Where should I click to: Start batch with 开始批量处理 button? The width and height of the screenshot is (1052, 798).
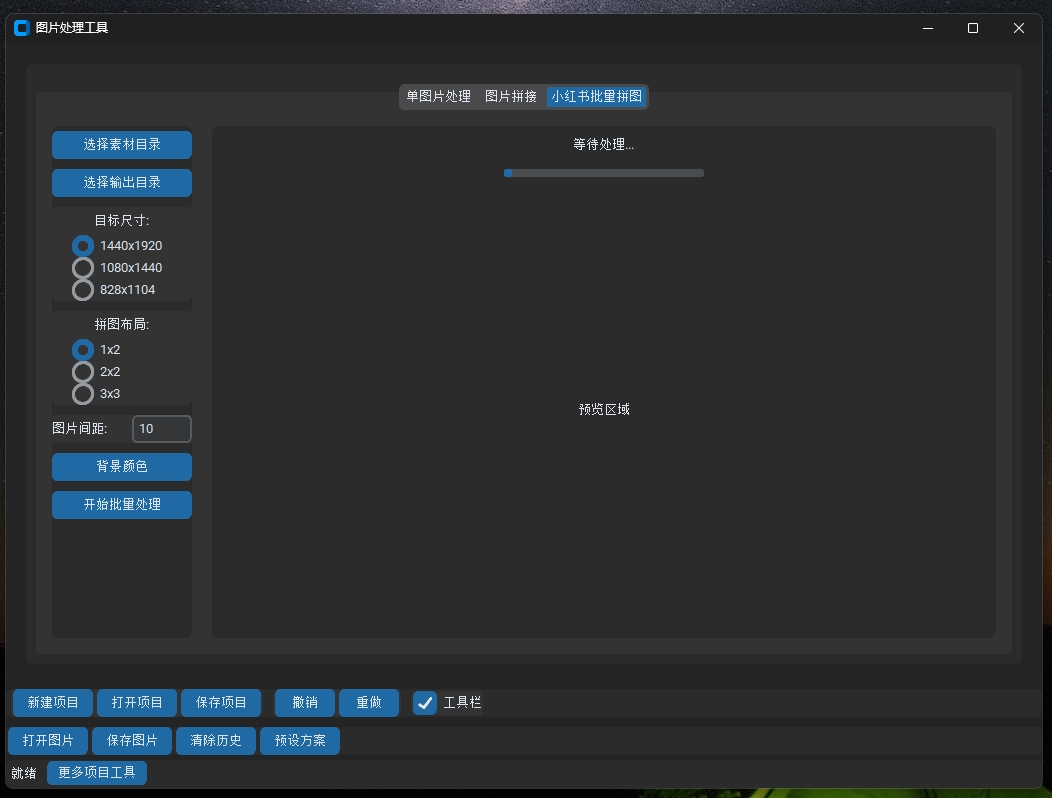[x=122, y=505]
